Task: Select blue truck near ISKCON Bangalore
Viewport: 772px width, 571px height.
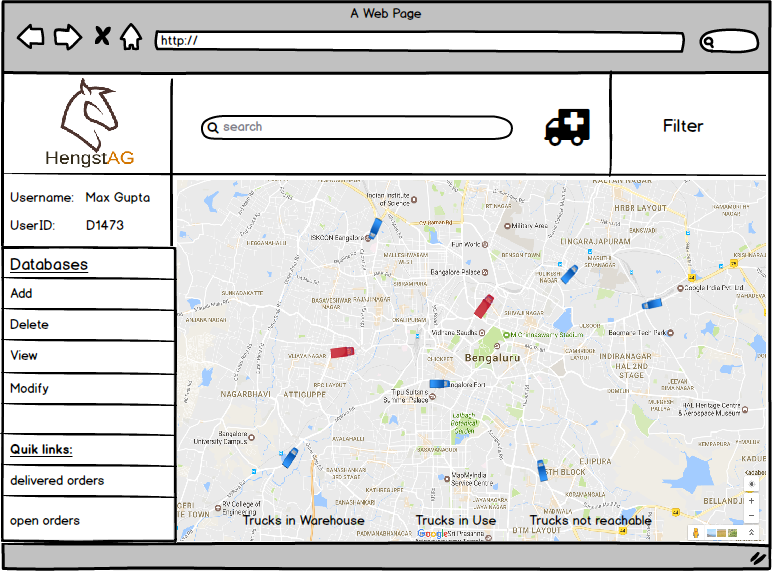Action: [x=375, y=228]
